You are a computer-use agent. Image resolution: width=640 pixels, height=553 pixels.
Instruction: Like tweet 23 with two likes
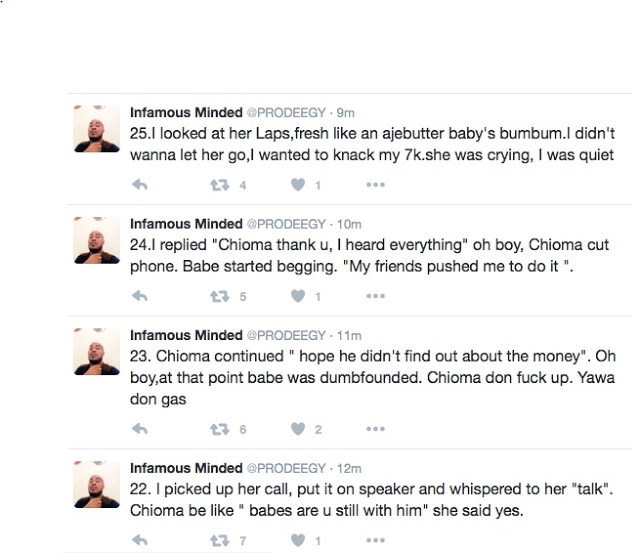pos(297,429)
